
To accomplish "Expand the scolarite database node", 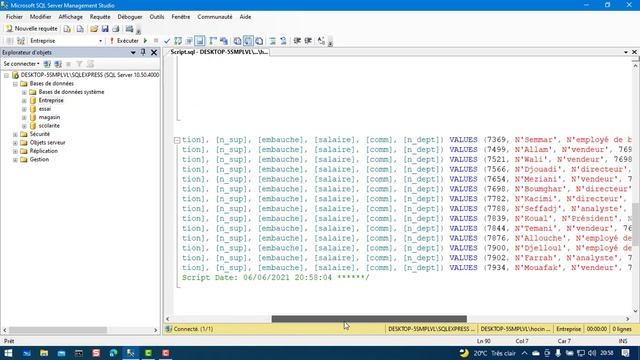I will (x=24, y=126).
